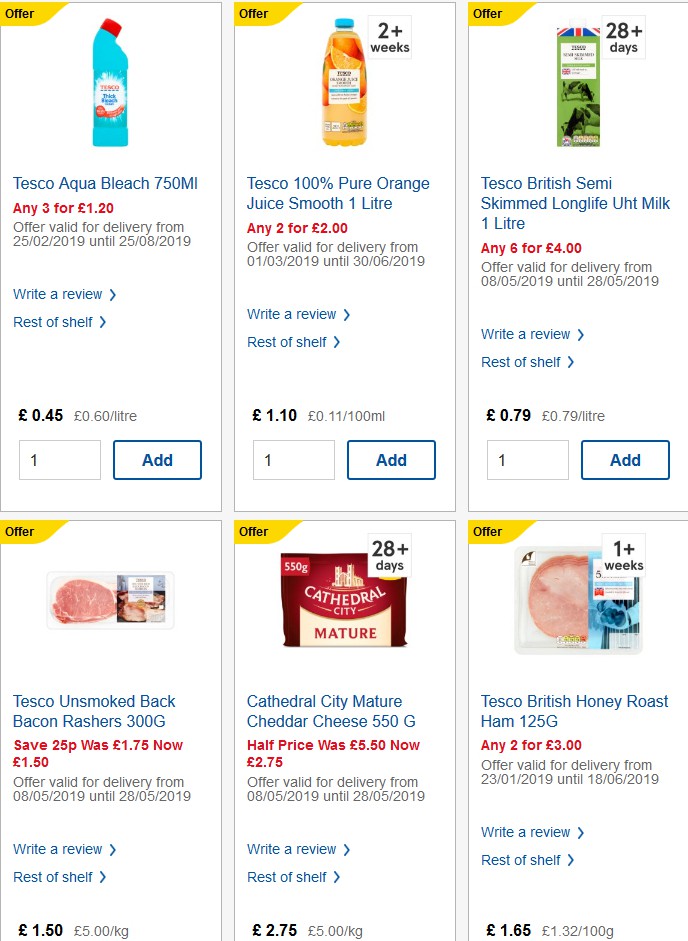Expand Rest of shelf under the bleach product

[x=54, y=322]
